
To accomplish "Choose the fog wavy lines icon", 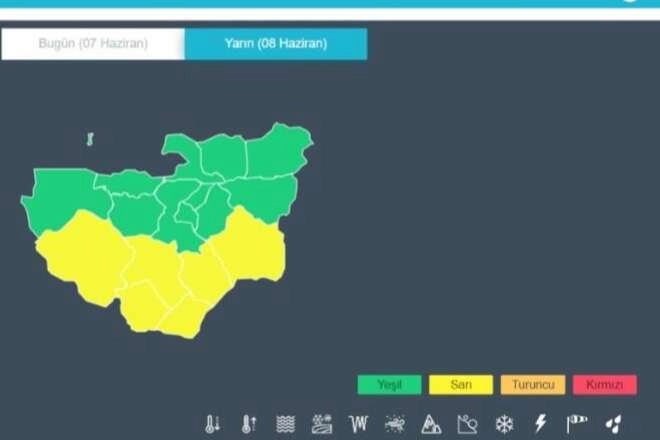I will [285, 424].
